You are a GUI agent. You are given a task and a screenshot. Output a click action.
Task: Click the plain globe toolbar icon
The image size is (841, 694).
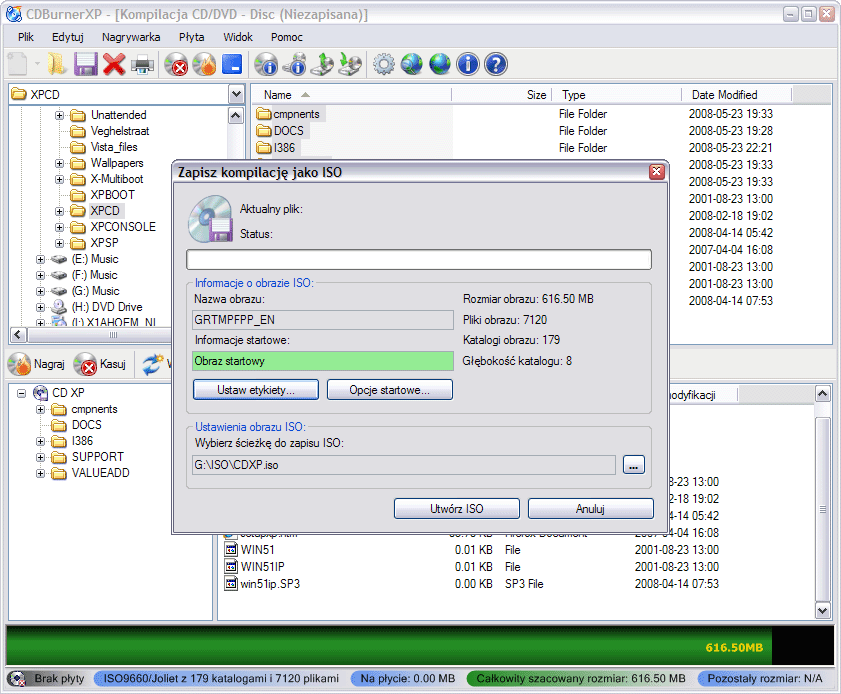coord(440,64)
